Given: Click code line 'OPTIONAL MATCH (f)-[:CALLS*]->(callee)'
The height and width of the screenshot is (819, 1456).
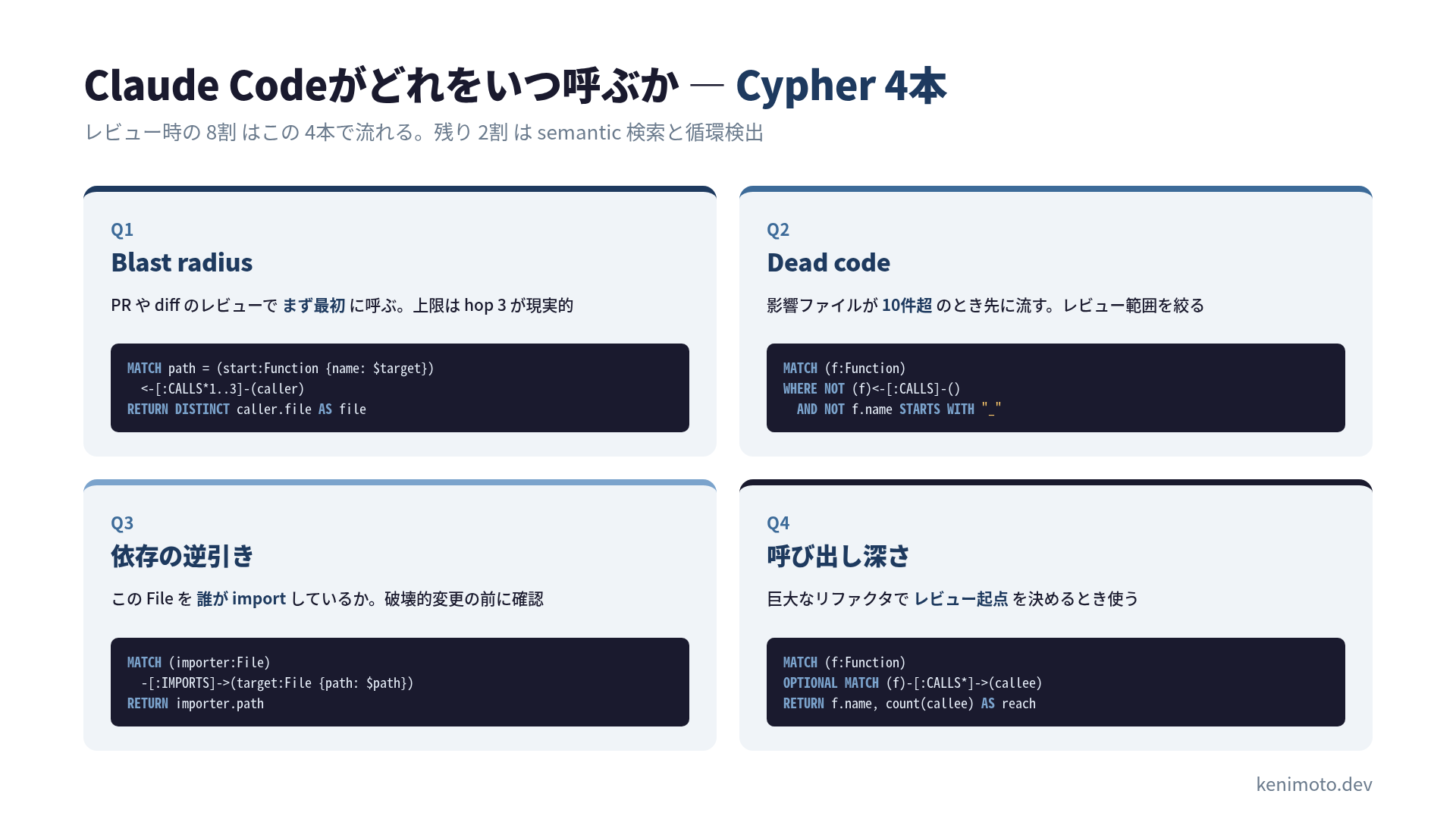Looking at the screenshot, I should [x=912, y=683].
